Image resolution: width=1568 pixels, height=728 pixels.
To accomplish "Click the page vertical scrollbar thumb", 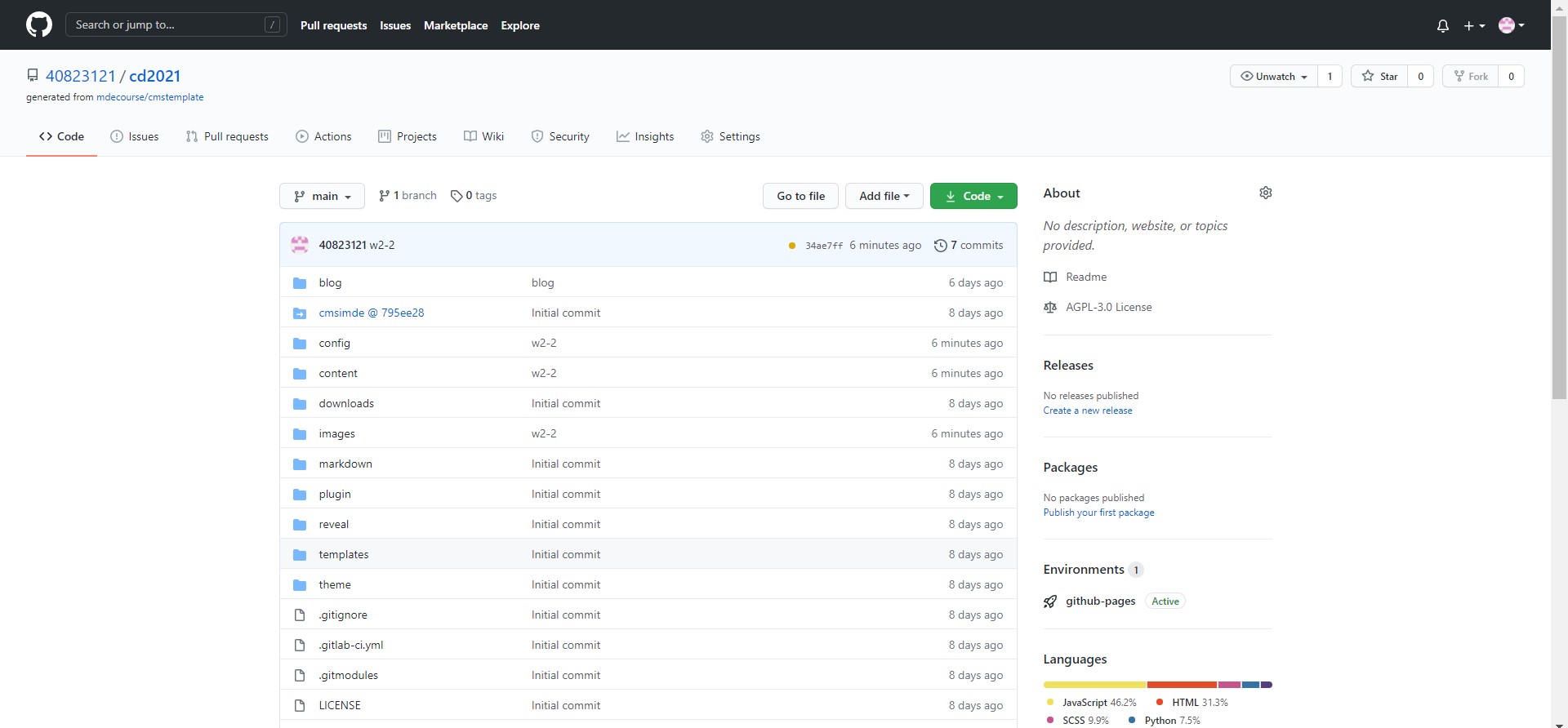I will [1559, 208].
